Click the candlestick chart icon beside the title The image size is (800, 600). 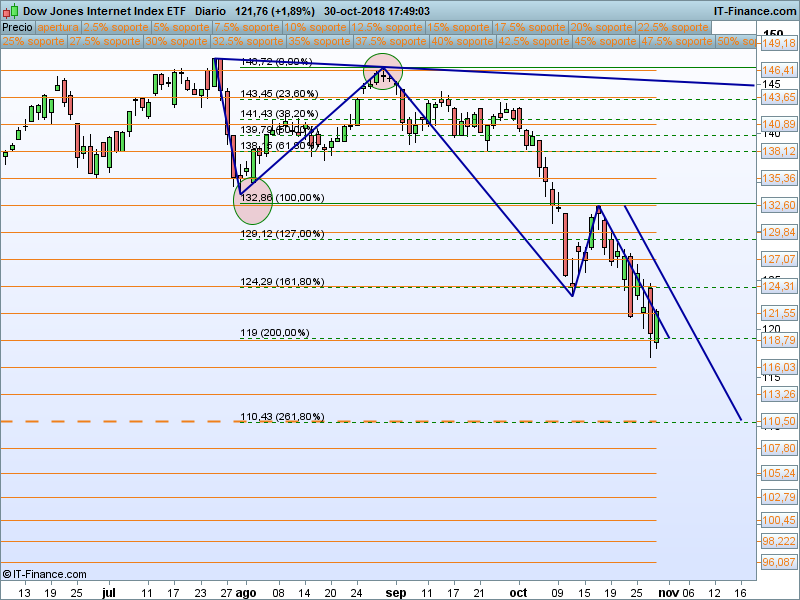coord(10,11)
